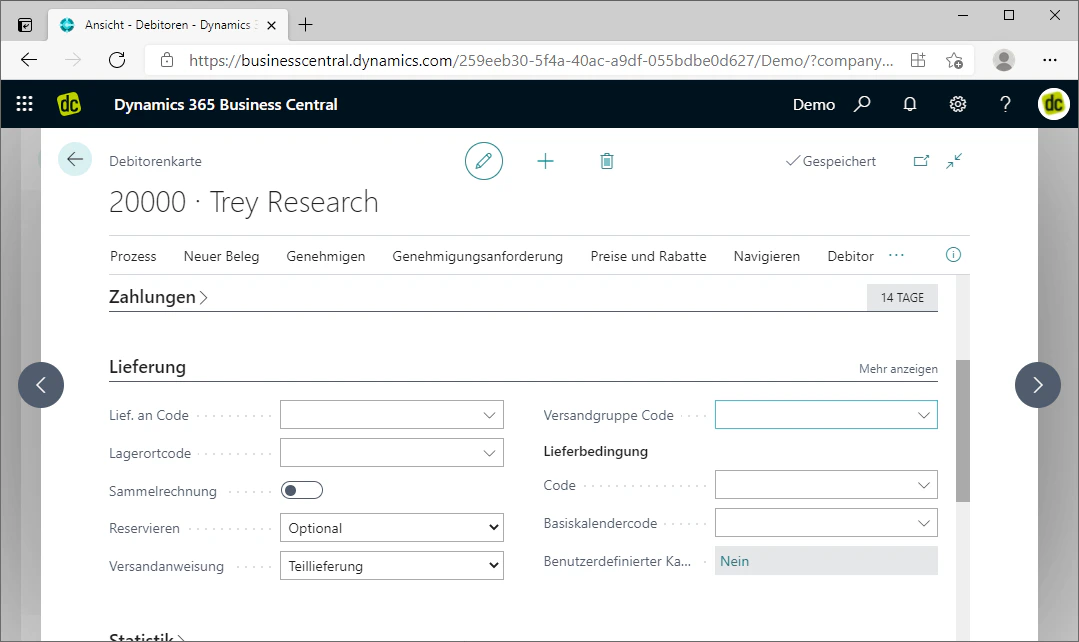Click the browser apps grid icon
The height and width of the screenshot is (642, 1079).
click(918, 60)
